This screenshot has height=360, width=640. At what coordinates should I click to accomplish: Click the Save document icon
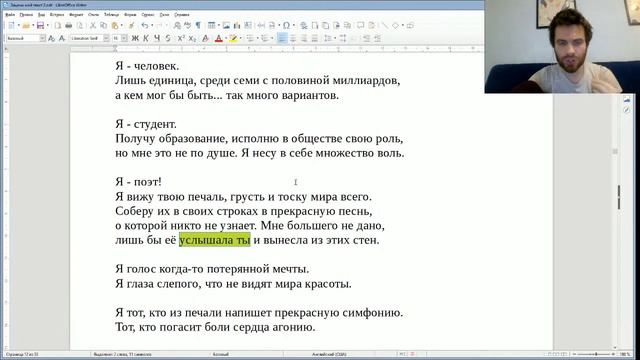(x=40, y=25)
